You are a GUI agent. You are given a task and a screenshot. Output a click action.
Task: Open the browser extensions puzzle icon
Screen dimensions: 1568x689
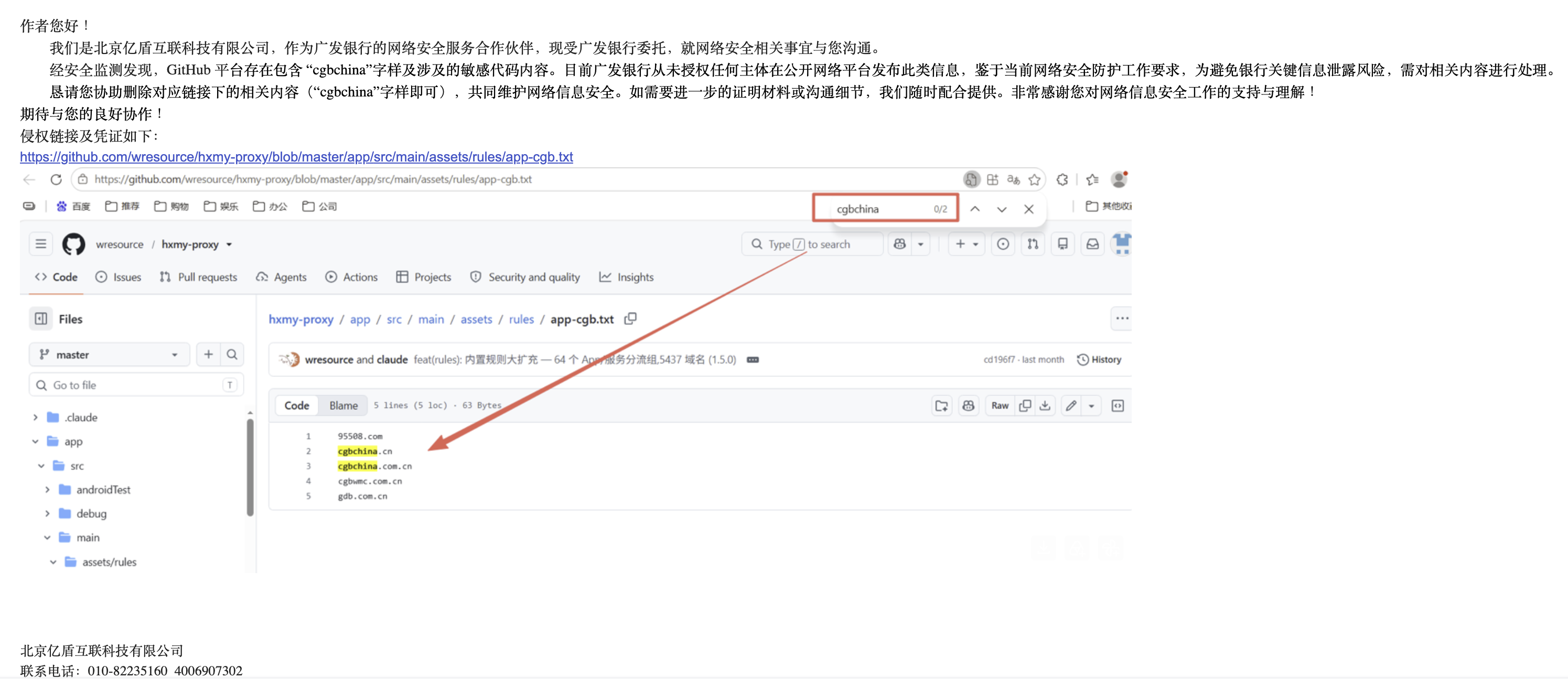point(1062,179)
